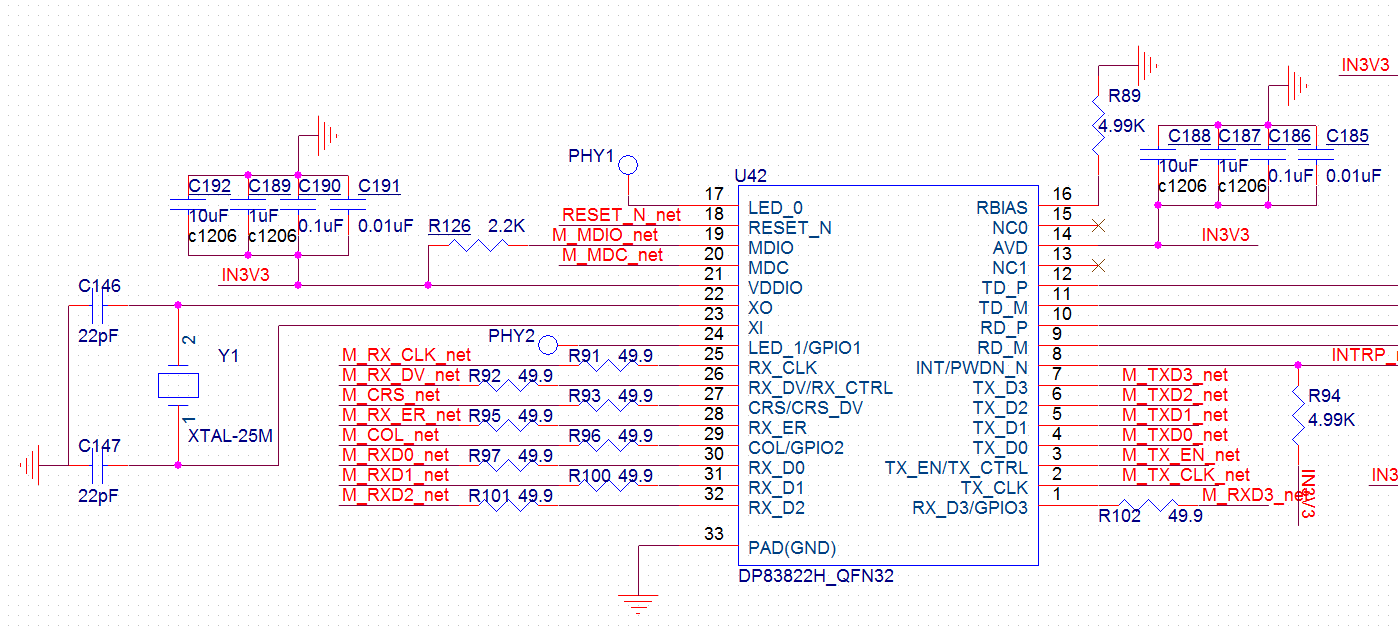
Task: Click the C146 capacitor symbol
Action: [98, 305]
